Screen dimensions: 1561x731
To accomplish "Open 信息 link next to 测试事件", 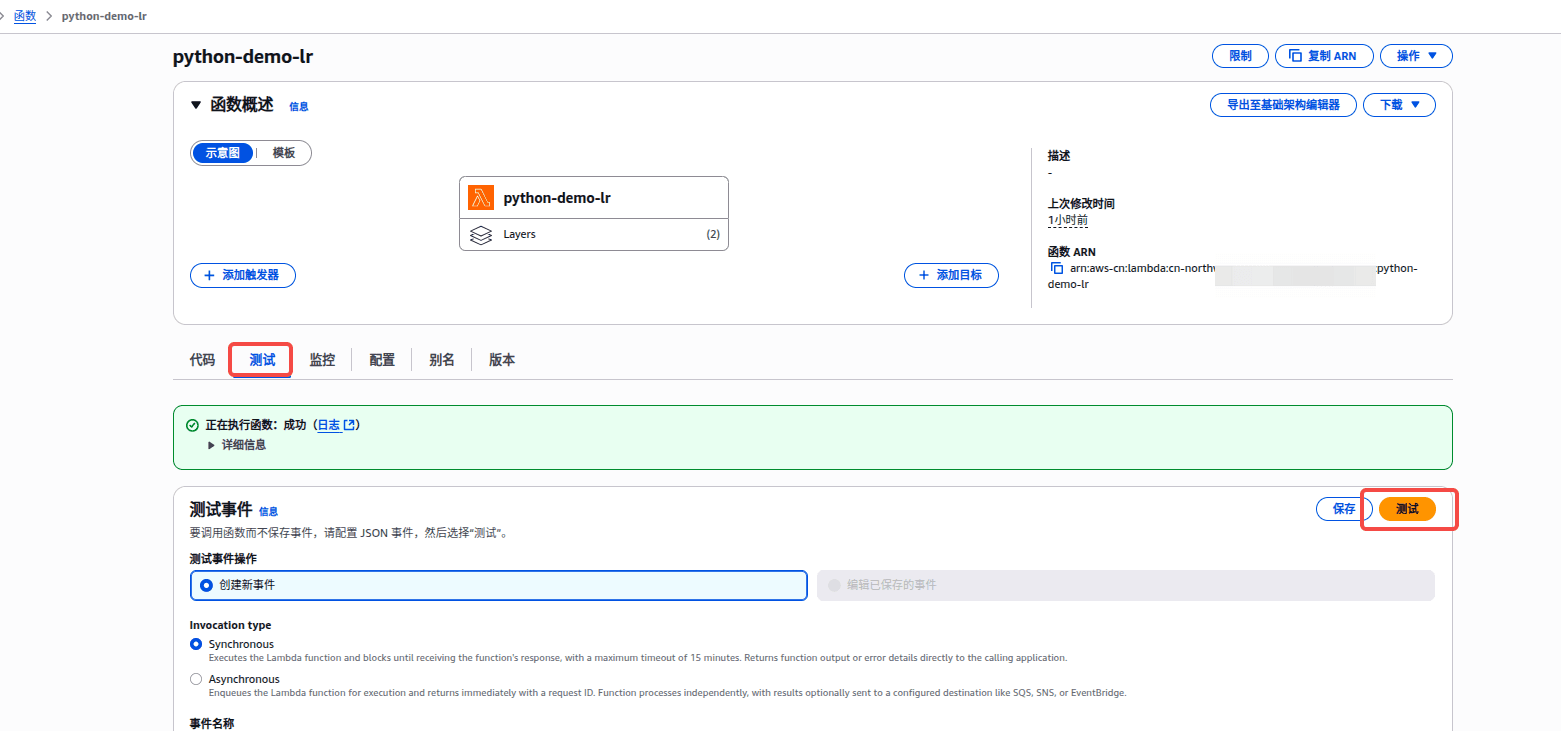I will click(x=268, y=511).
